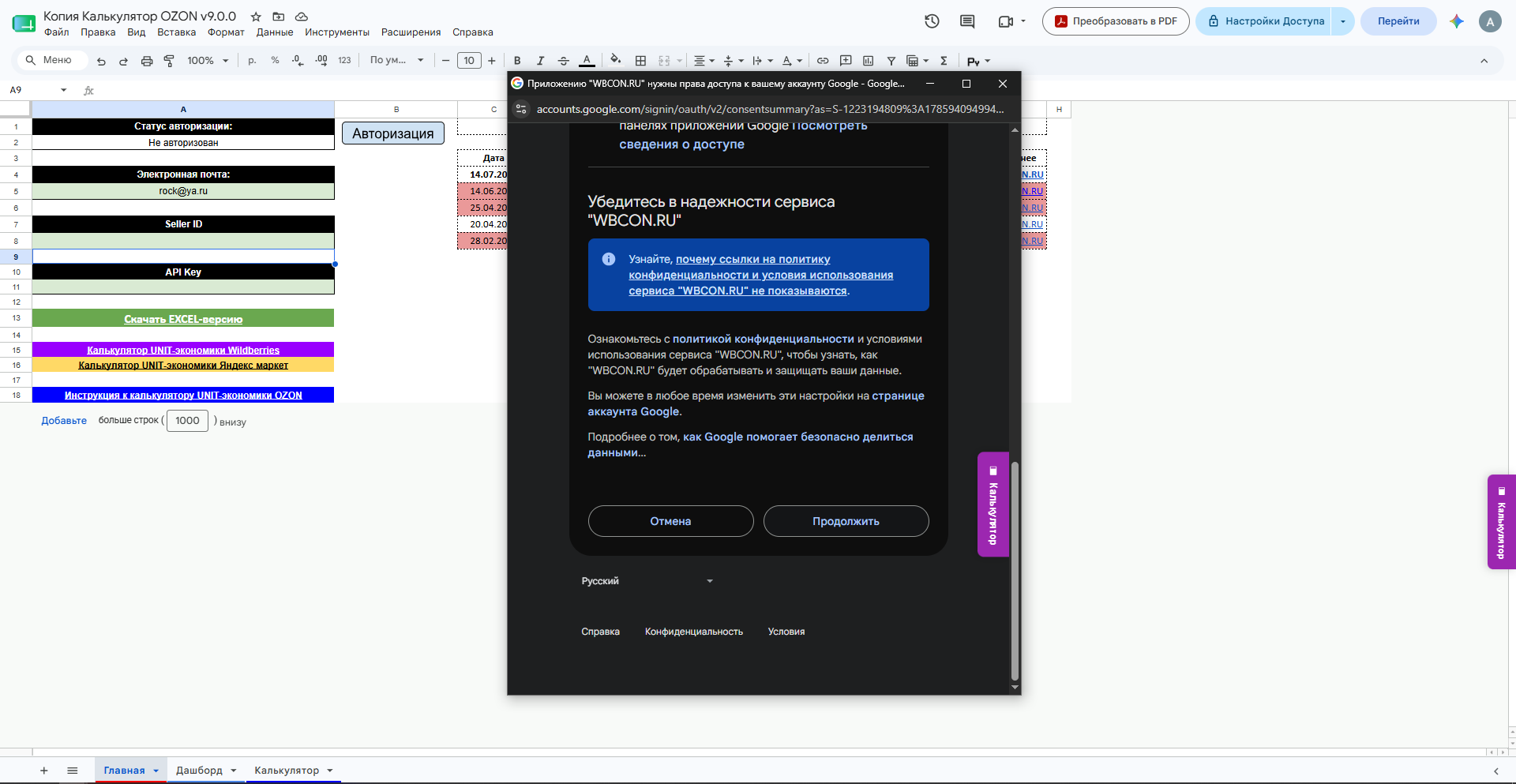Viewport: 1516px width, 784px height.
Task: Click the Перейти button
Action: click(x=1398, y=21)
